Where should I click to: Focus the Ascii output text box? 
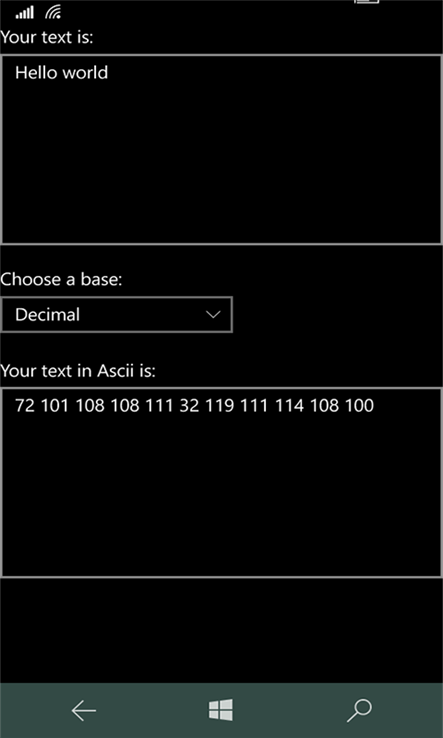coord(221,482)
